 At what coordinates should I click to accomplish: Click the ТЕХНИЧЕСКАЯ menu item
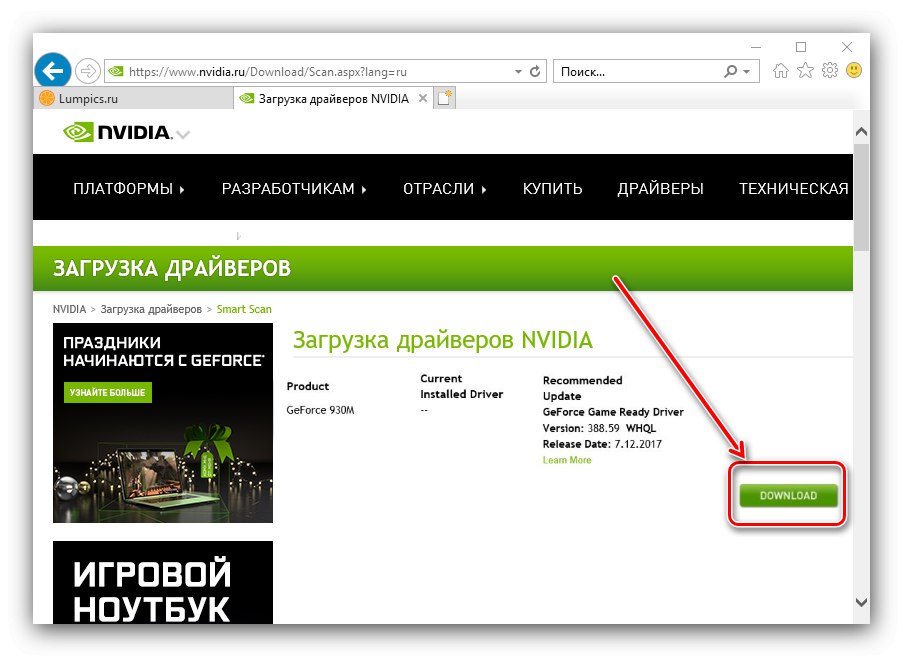tap(794, 189)
